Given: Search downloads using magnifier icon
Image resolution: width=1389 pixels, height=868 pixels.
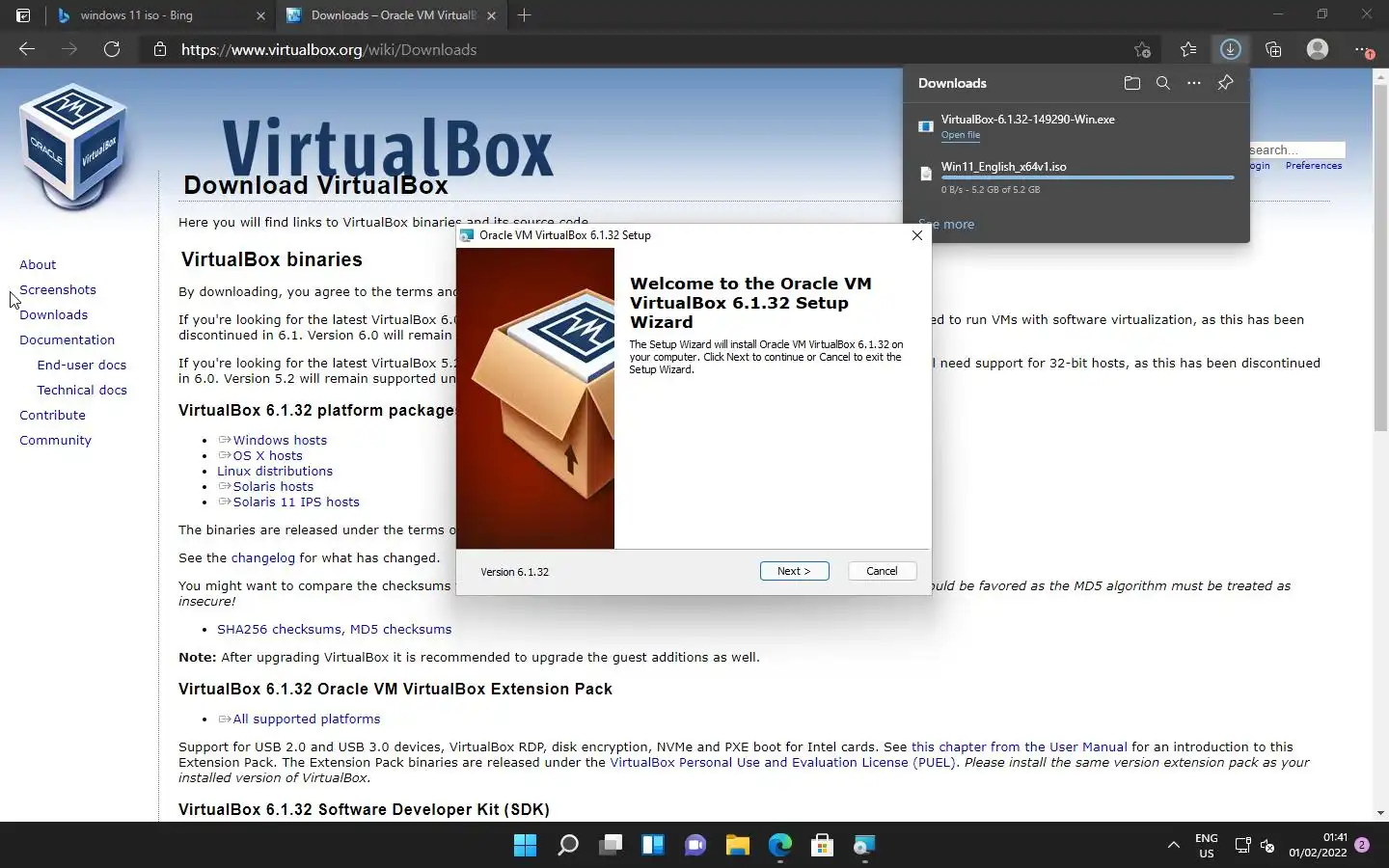Looking at the screenshot, I should point(1163,83).
